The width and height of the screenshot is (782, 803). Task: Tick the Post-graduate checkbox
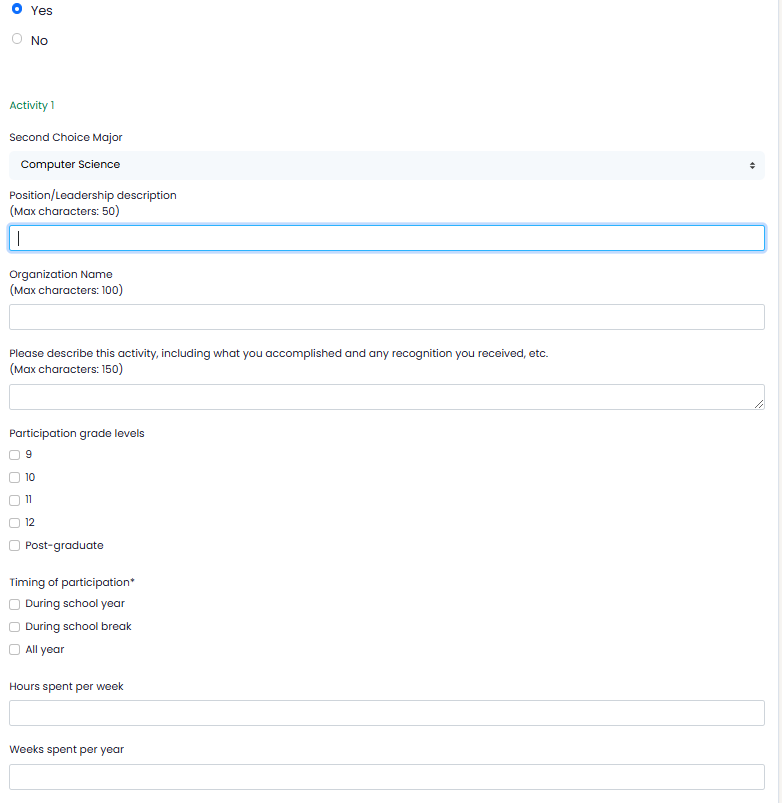pos(14,545)
